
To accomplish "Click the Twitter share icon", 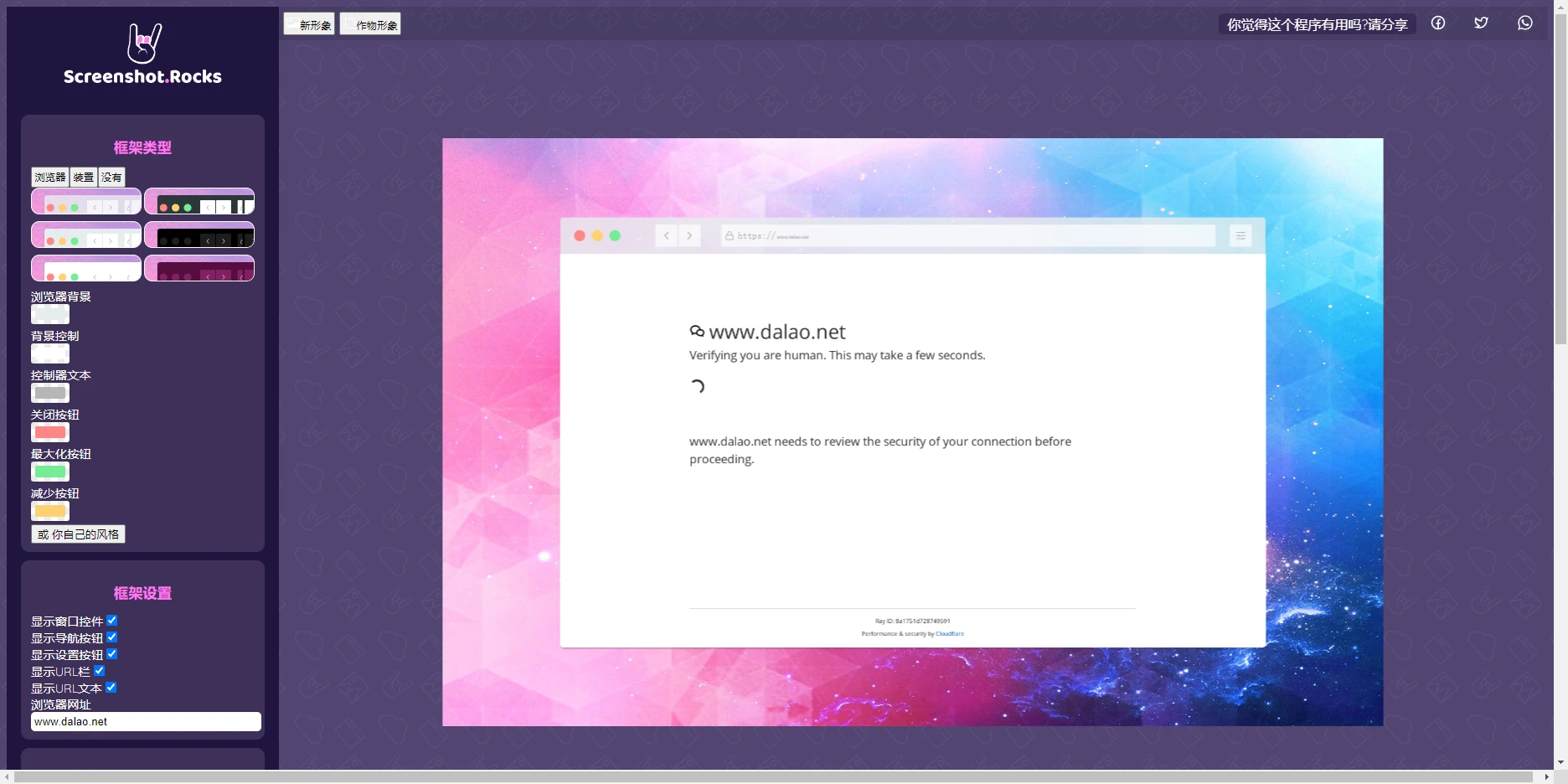I will tap(1481, 23).
